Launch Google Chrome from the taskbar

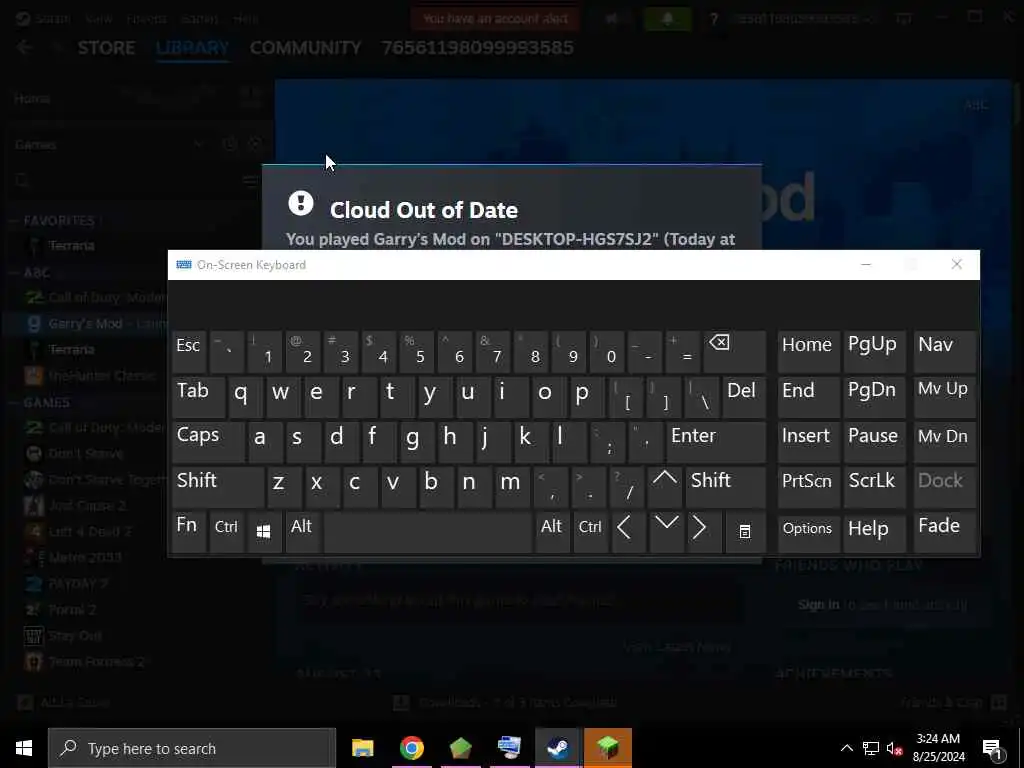tap(411, 748)
